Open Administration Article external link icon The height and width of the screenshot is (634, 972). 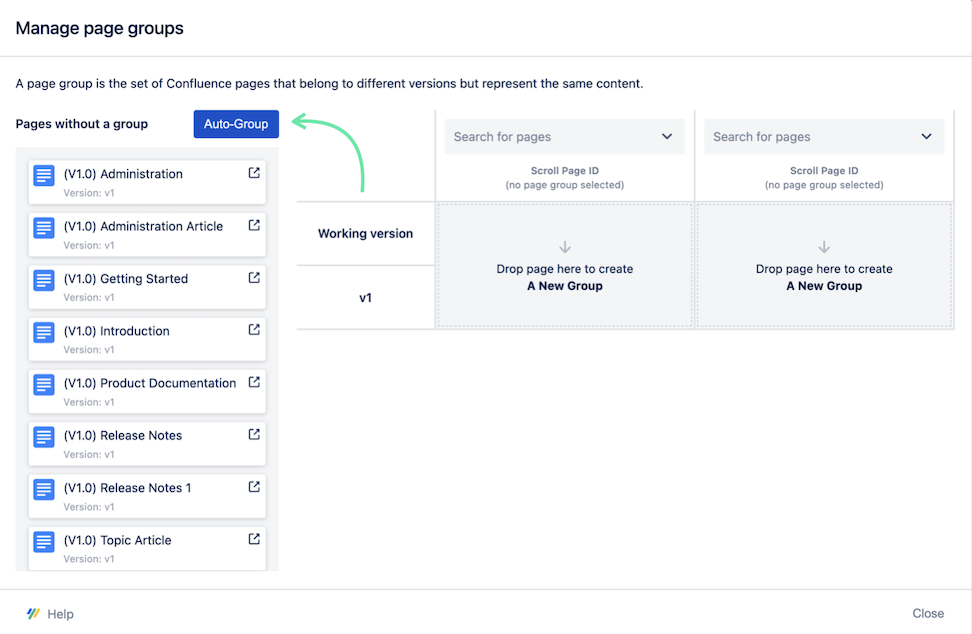pyautogui.click(x=254, y=225)
